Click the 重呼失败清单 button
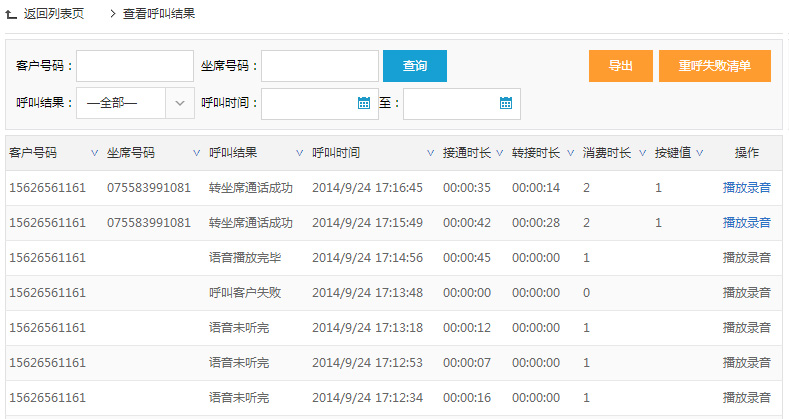Screen dimensions: 789x419 coord(714,66)
